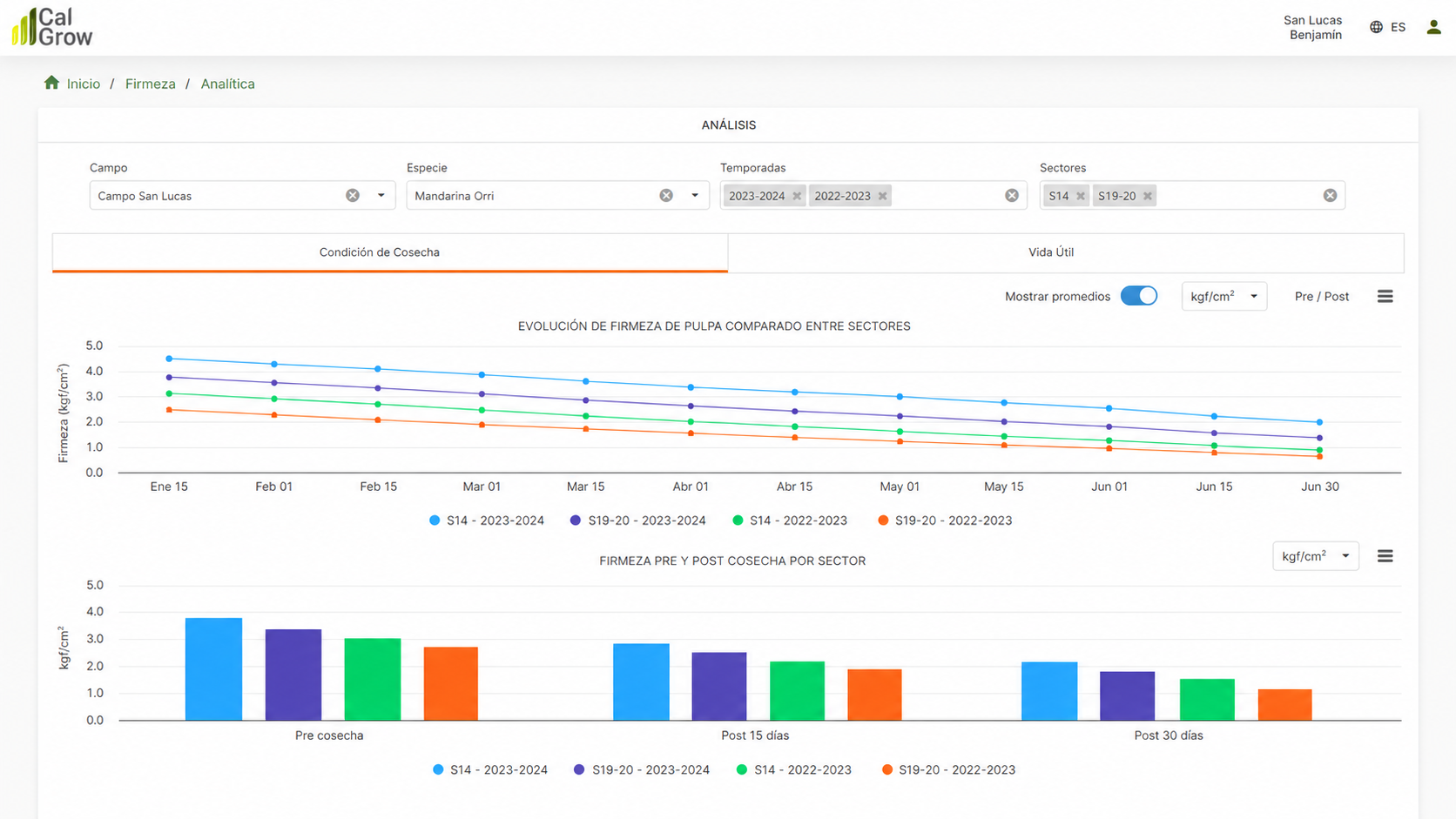Remove the S19-20 sector tag
This screenshot has width=1456, height=819.
coord(1148,196)
